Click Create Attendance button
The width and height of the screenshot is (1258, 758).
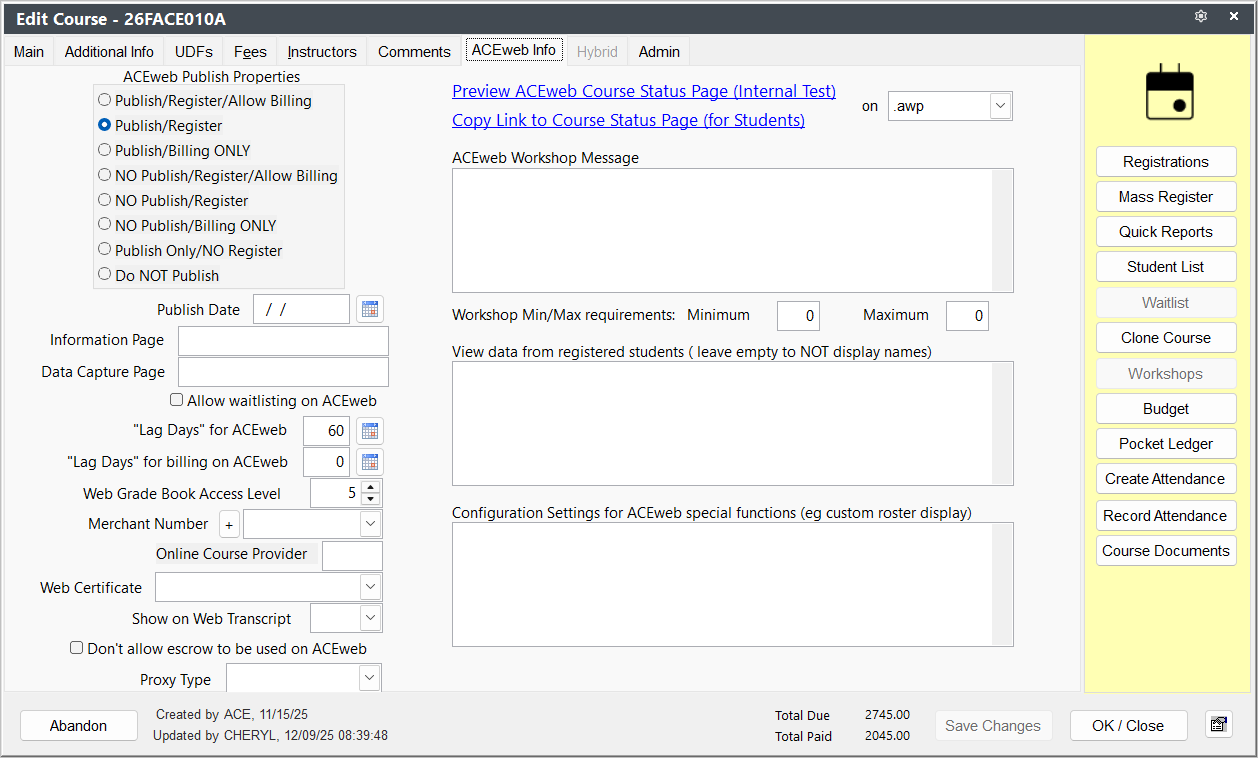pyautogui.click(x=1166, y=478)
